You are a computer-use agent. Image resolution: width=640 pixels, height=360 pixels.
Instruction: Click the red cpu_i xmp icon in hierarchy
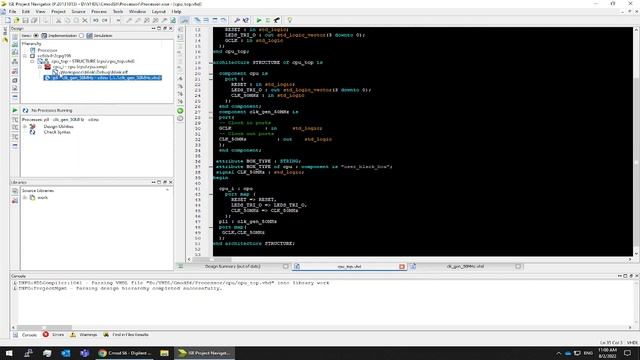(47, 67)
